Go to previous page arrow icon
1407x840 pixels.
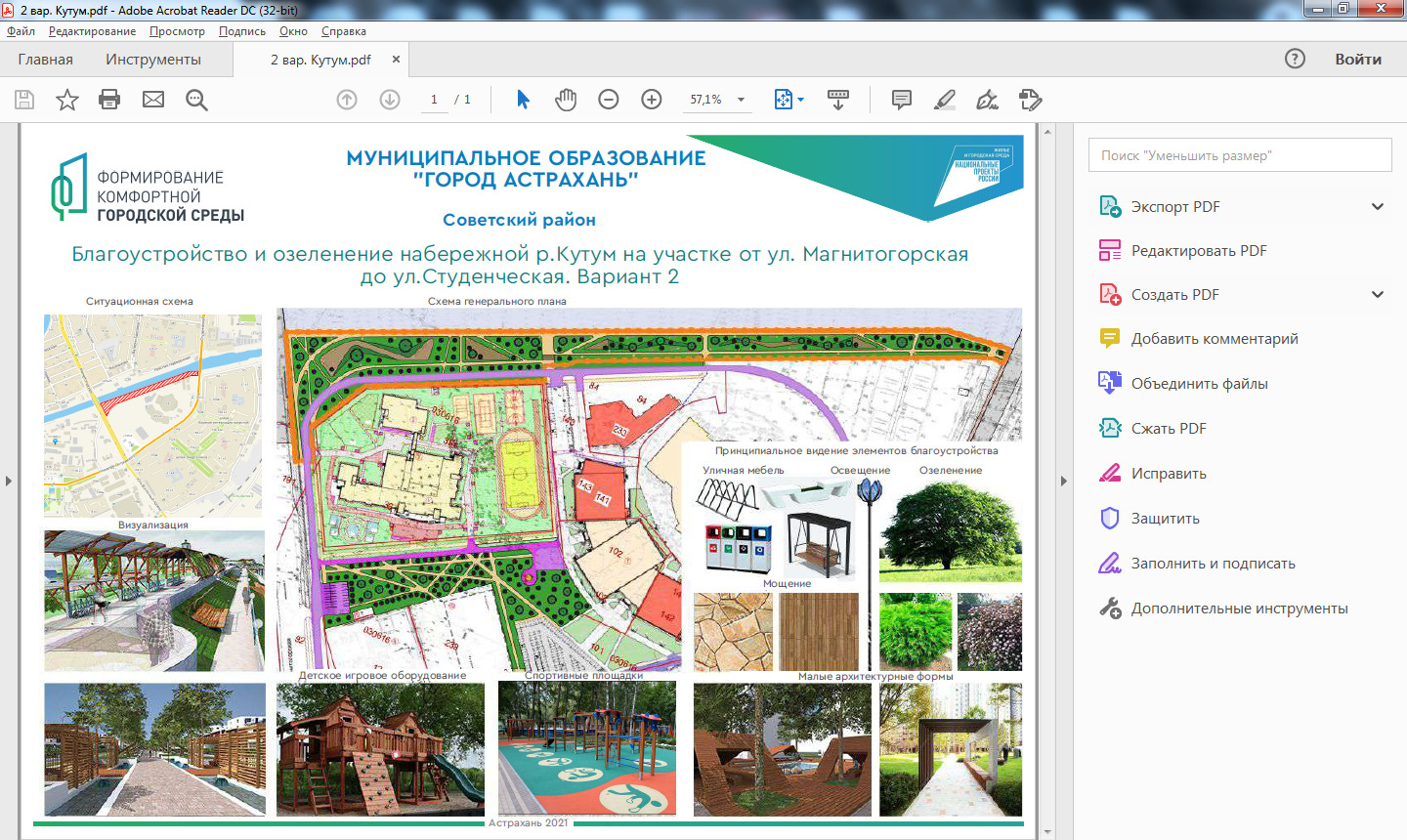347,100
